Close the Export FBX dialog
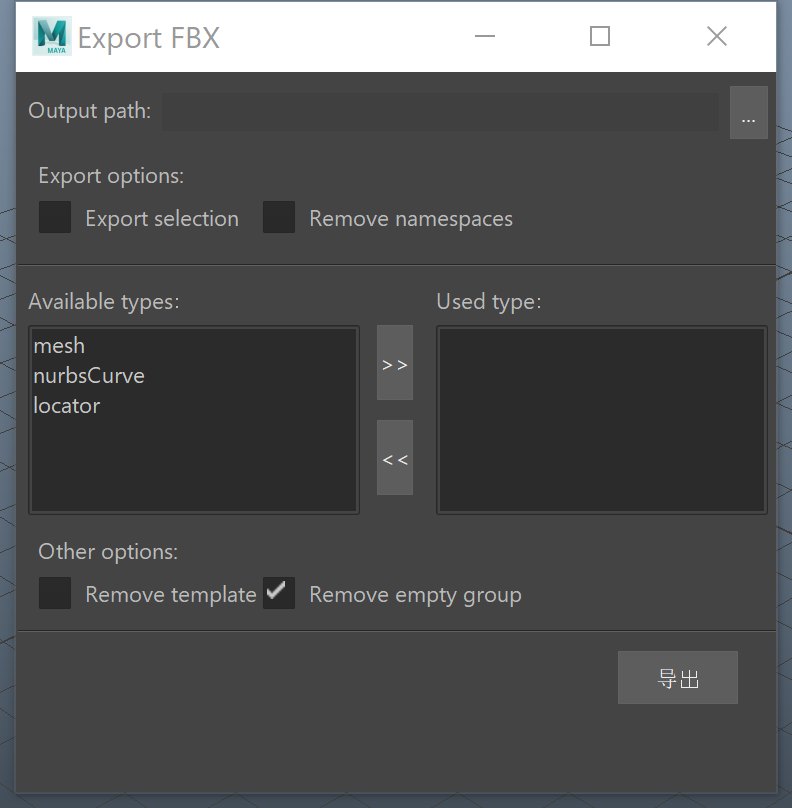 [x=716, y=36]
